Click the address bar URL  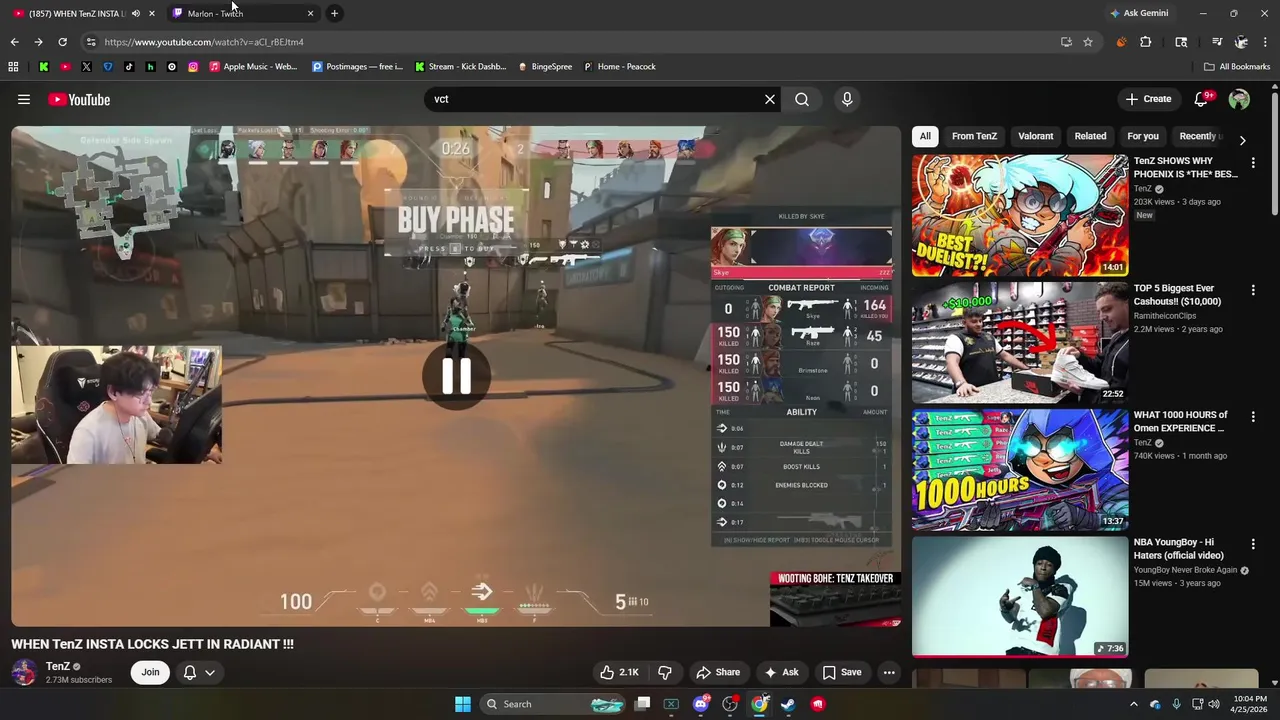coord(204,42)
